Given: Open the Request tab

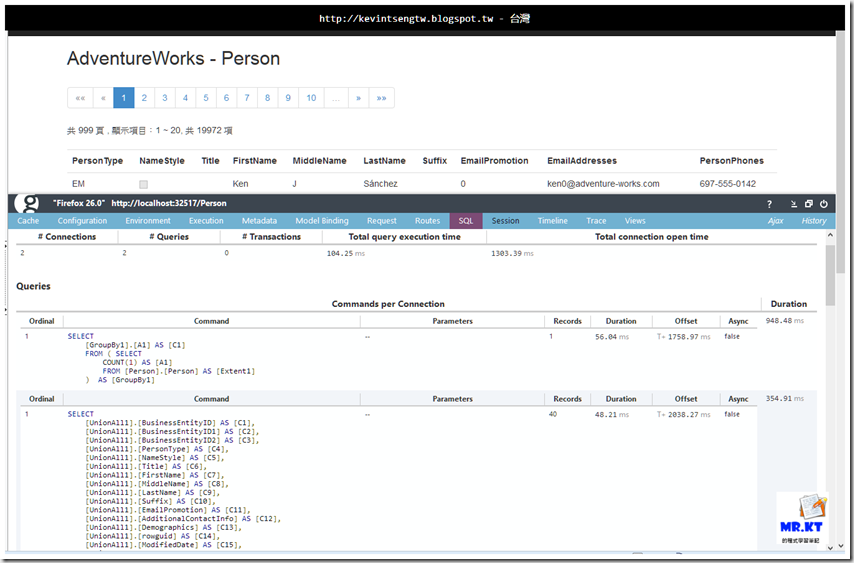Looking at the screenshot, I should (382, 221).
